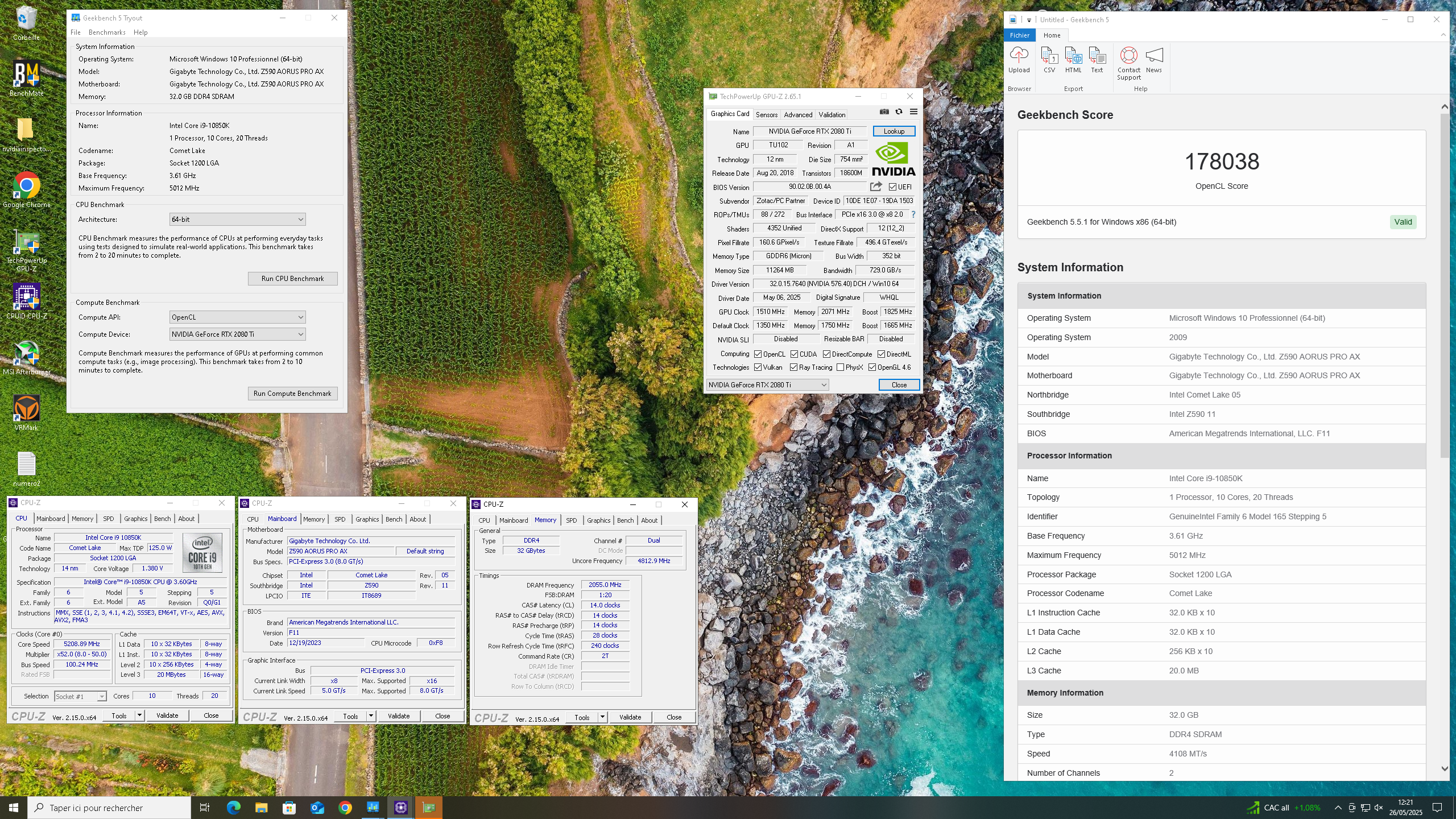1456x819 pixels.
Task: Open BenchMate desktop shortcut
Action: click(x=26, y=78)
